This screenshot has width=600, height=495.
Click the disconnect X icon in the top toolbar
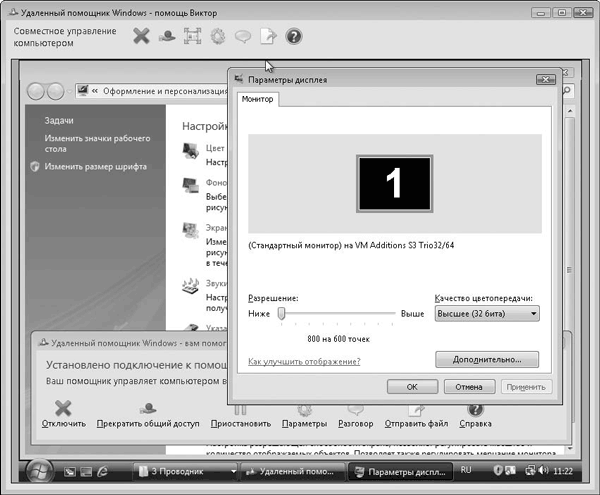click(142, 36)
